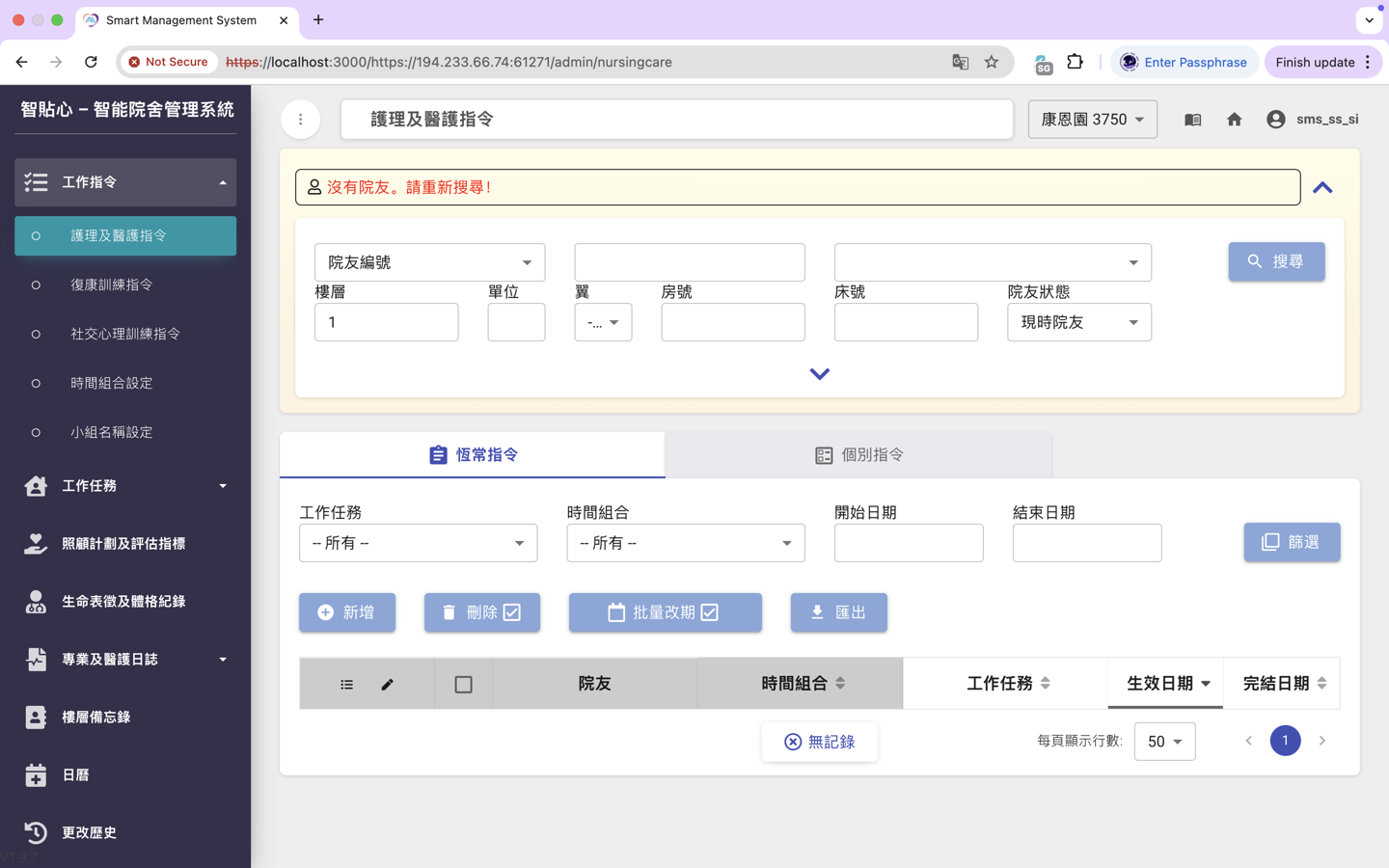Image resolution: width=1389 pixels, height=868 pixels.
Task: Click the 搜尋 search button
Action: (1276, 261)
